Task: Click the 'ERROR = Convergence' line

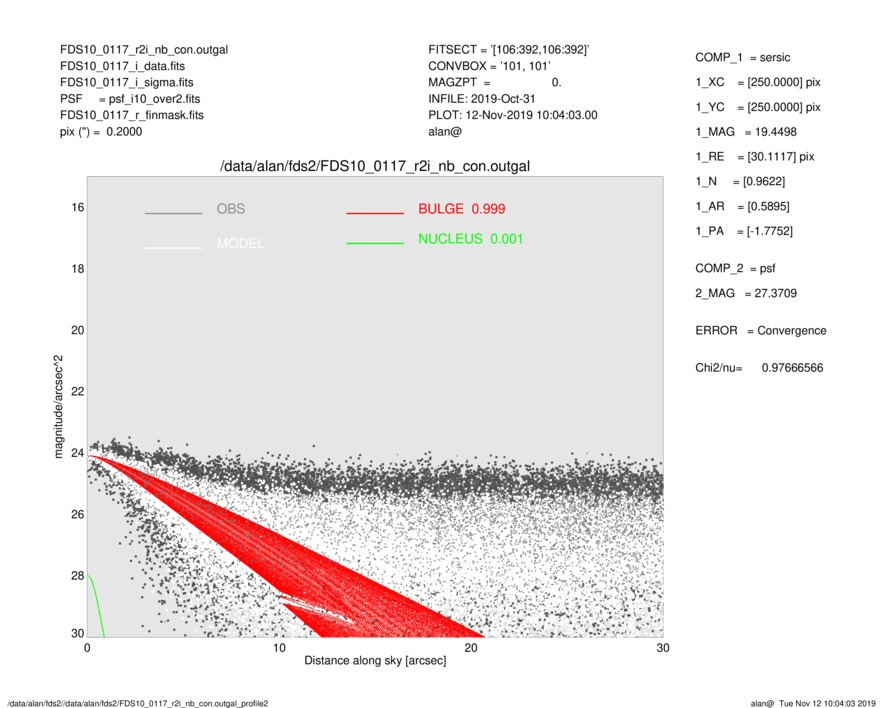Action: 761,331
